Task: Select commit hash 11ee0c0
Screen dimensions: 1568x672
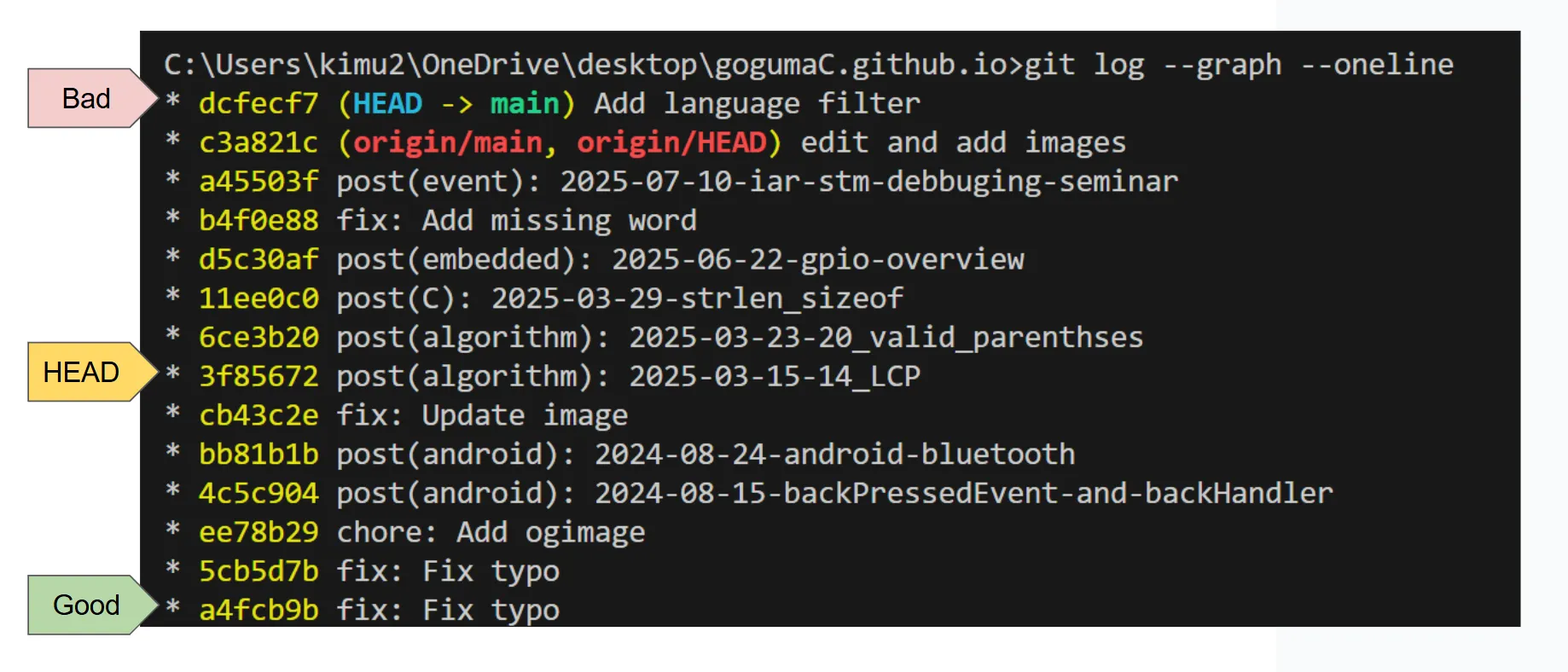Action: 258,298
